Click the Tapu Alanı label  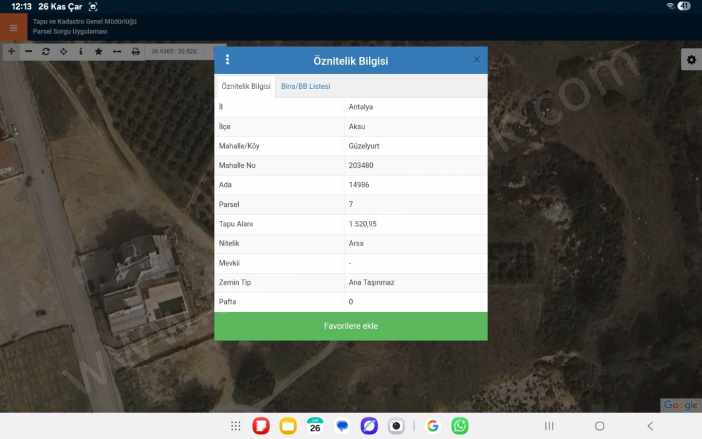coord(236,224)
